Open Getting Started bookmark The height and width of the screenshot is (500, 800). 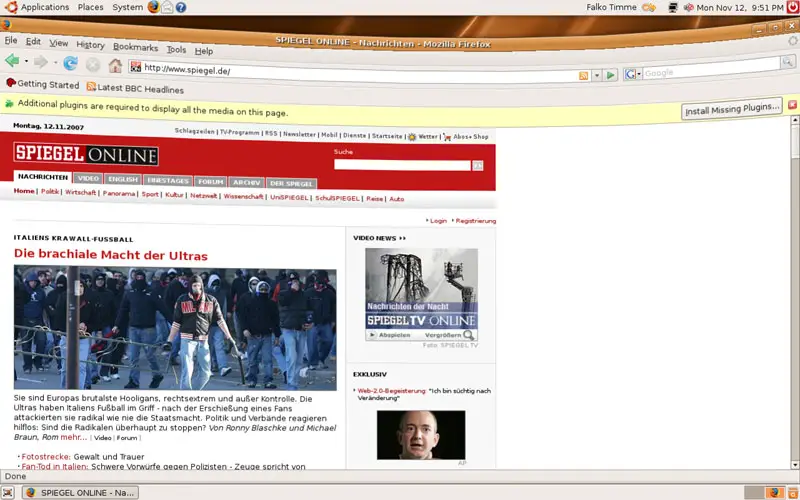43,84
